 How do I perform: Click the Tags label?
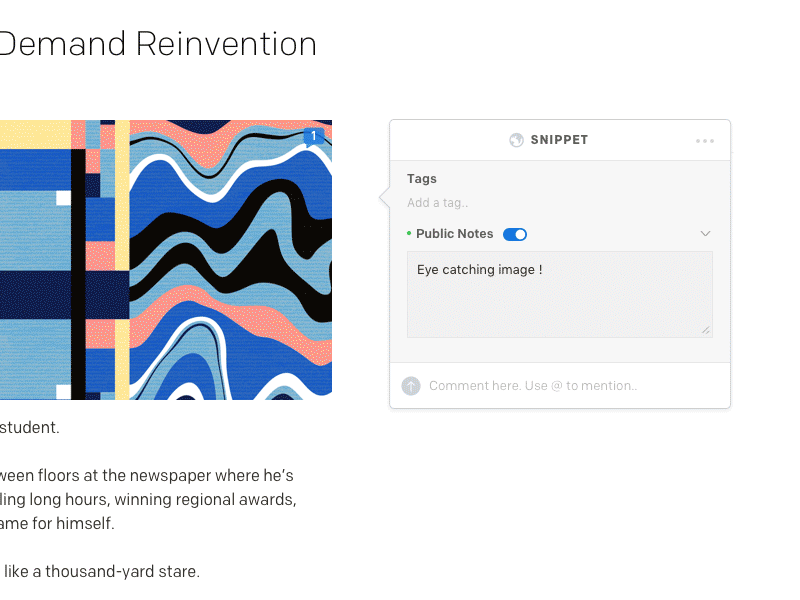pos(421,178)
